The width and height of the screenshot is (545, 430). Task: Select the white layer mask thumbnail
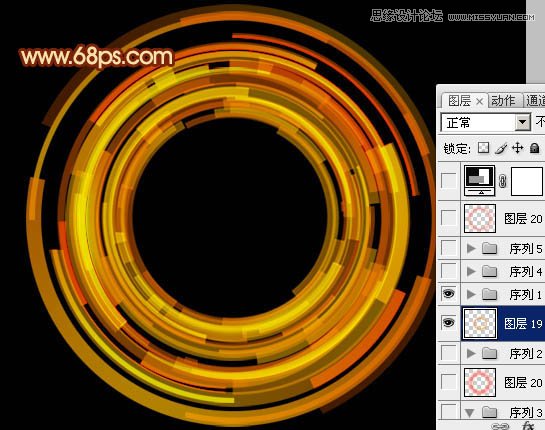[x=527, y=181]
